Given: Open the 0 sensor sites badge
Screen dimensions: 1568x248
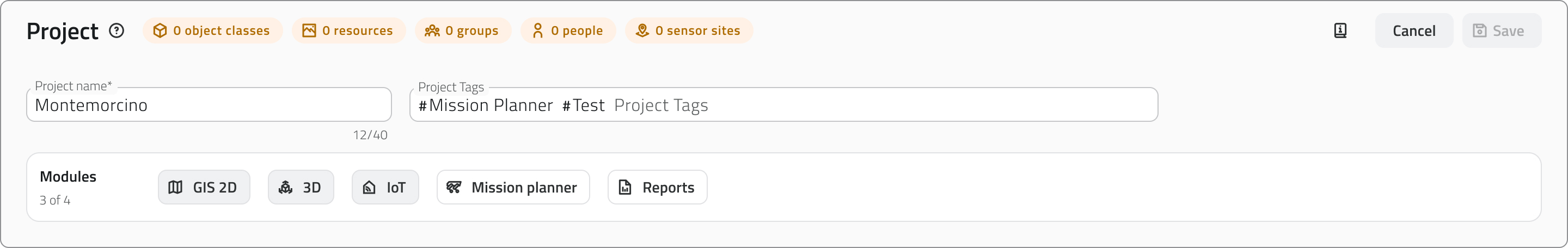Looking at the screenshot, I should point(689,30).
